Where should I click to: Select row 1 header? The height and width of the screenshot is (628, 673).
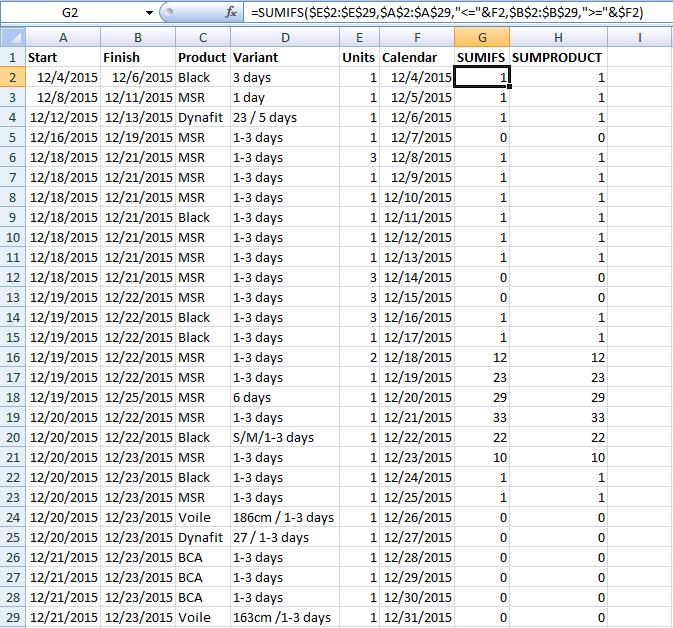coord(13,57)
